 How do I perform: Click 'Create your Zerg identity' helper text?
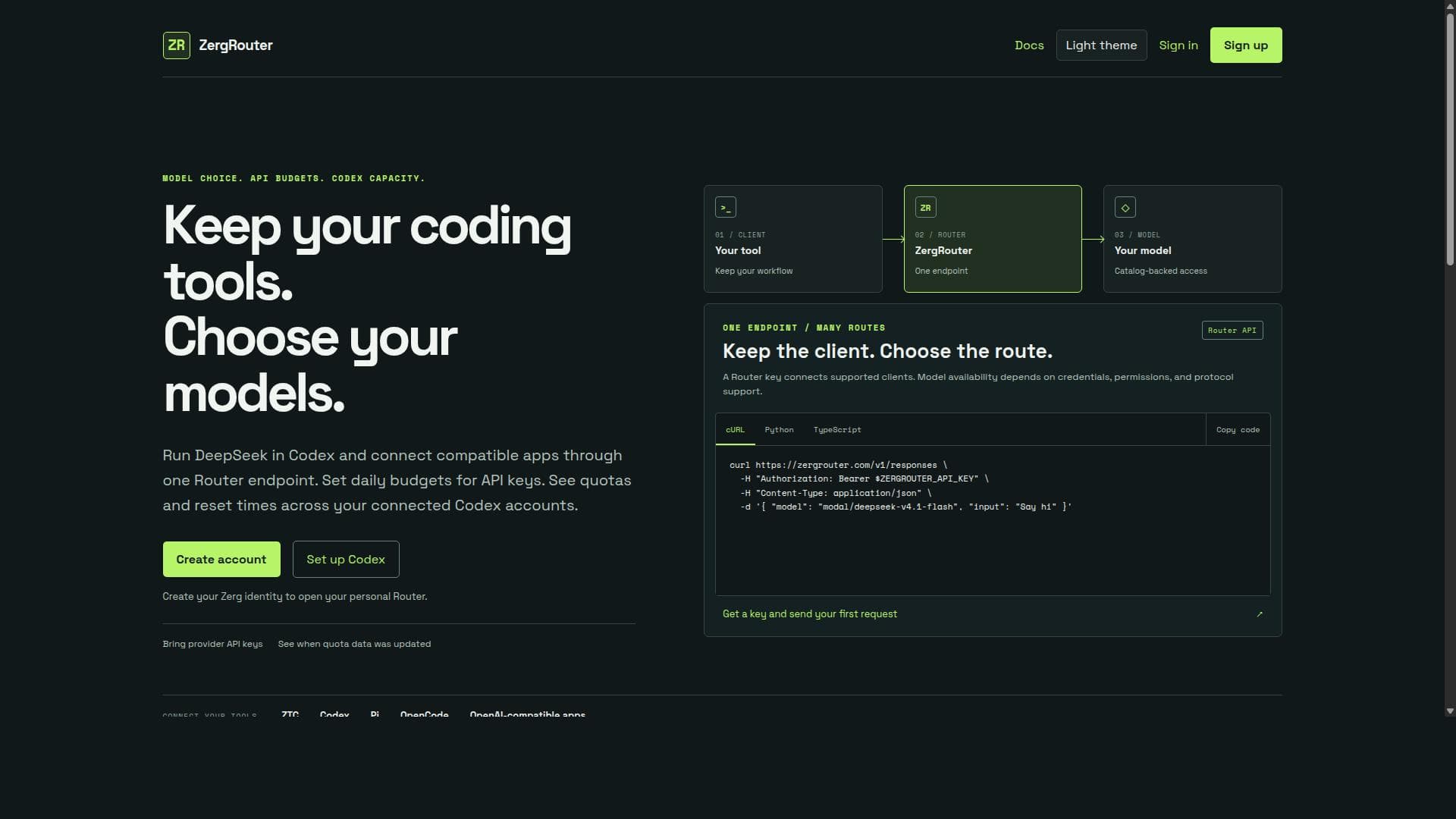(295, 597)
